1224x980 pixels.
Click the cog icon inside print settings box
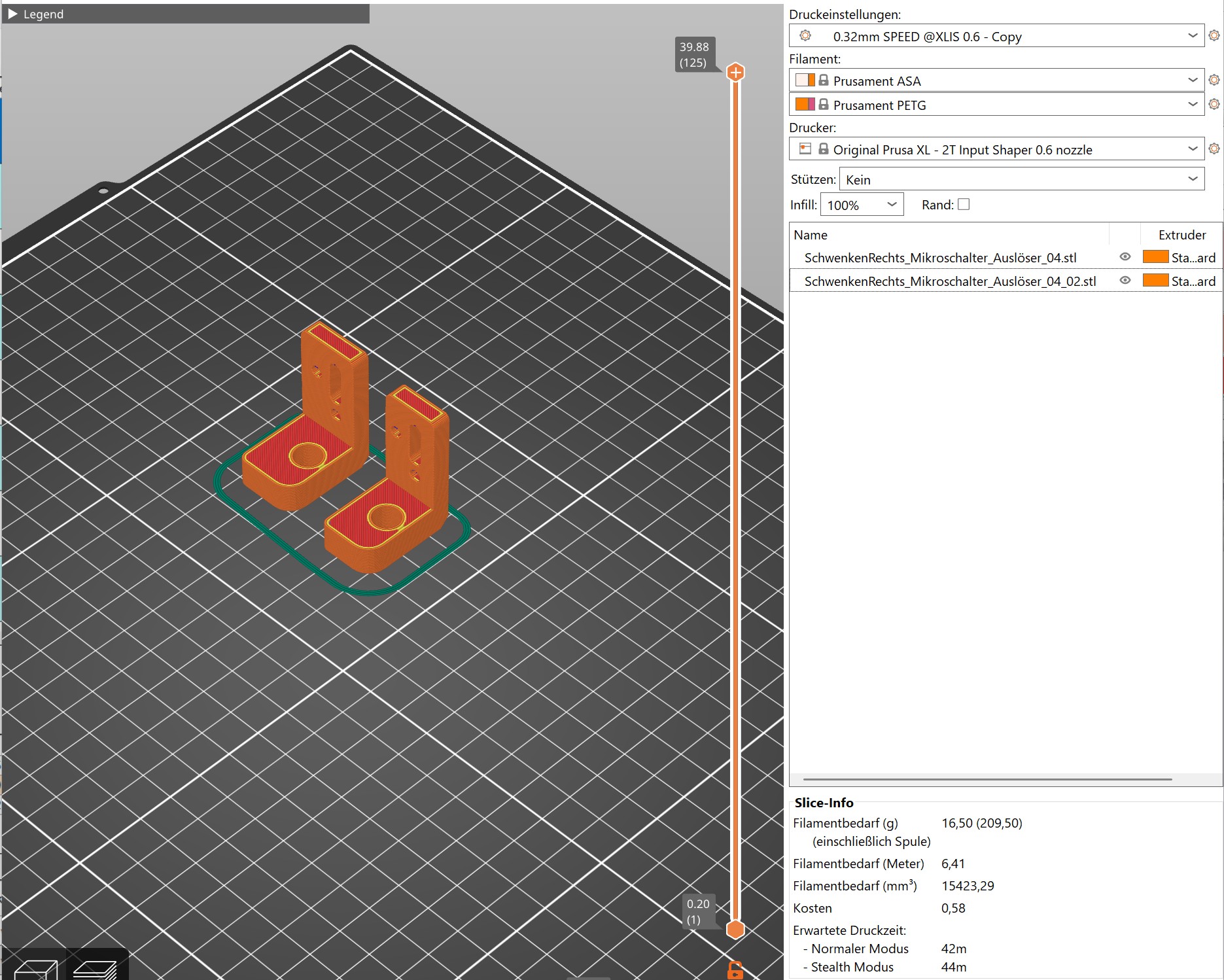click(x=805, y=35)
